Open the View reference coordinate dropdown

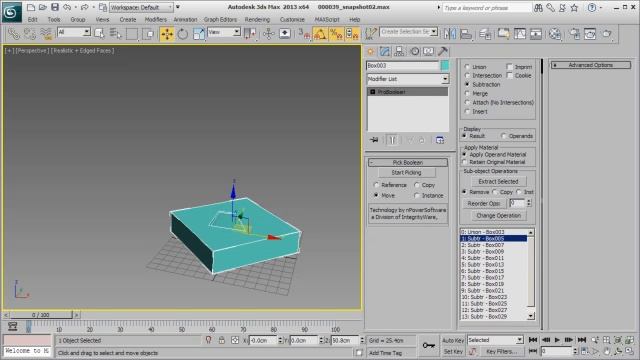point(224,32)
